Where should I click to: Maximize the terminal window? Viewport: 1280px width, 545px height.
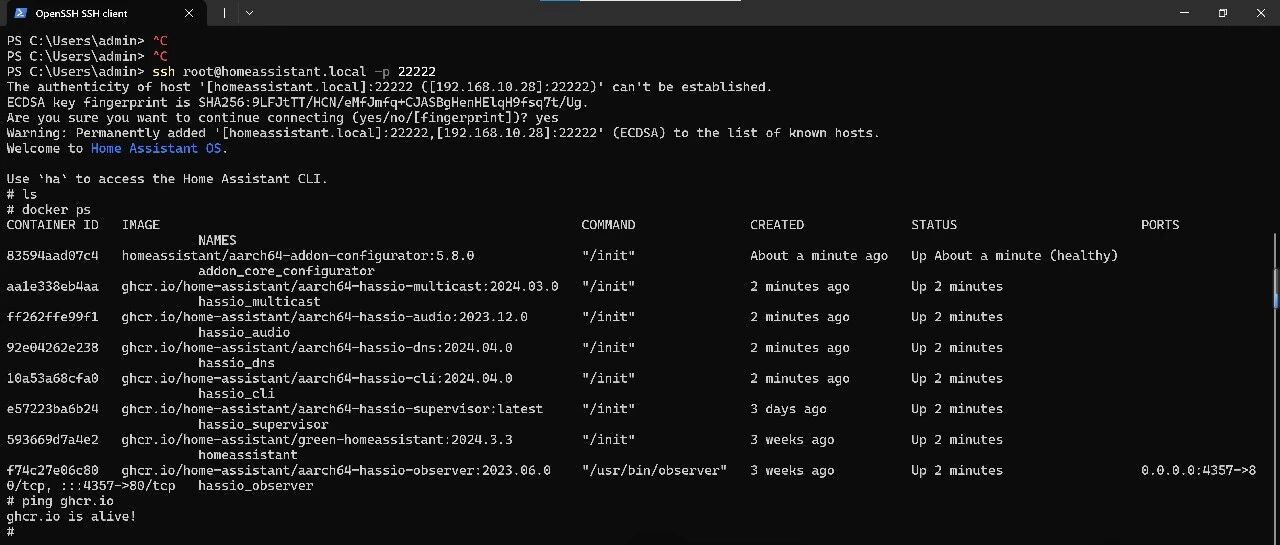[1222, 13]
